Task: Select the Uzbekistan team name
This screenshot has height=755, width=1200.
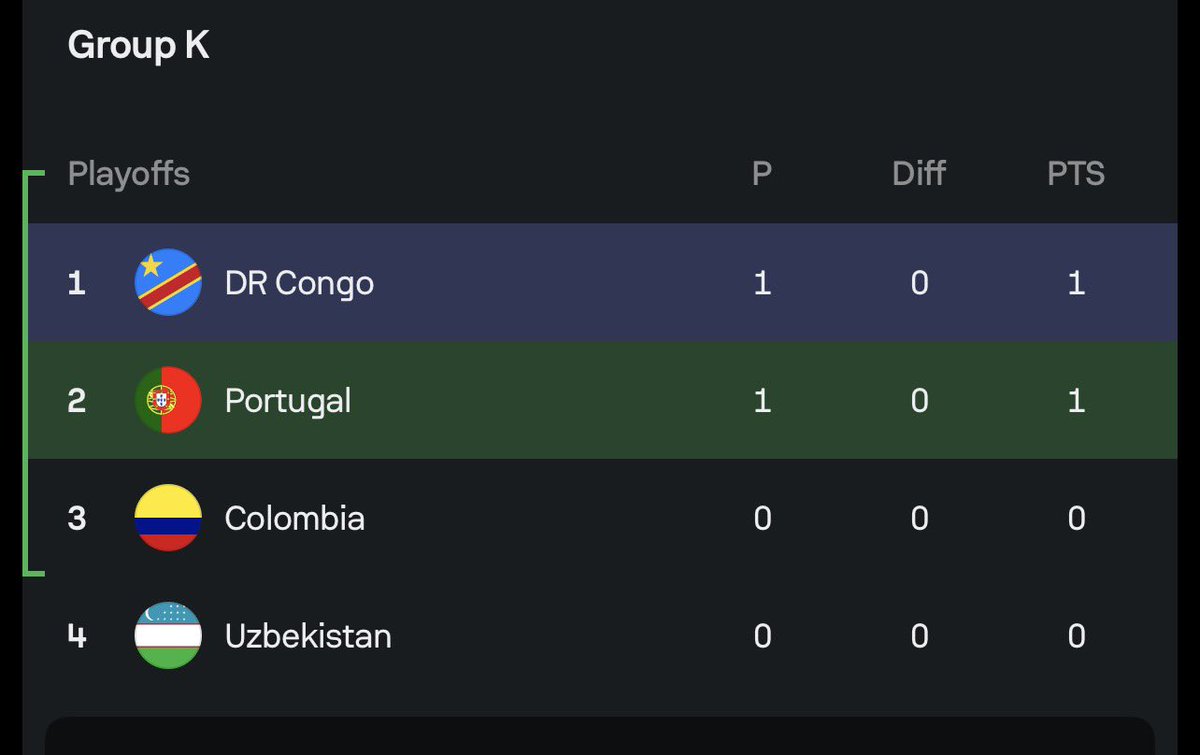Action: [x=308, y=636]
